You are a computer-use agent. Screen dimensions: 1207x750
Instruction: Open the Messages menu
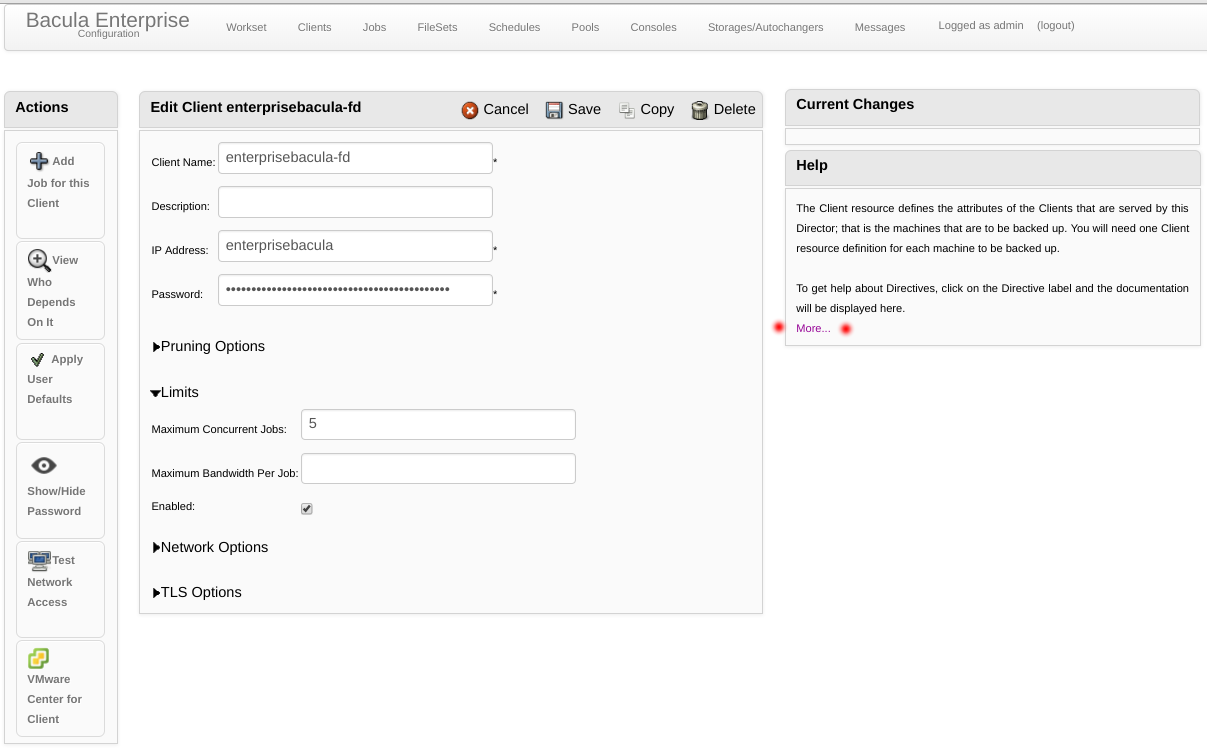click(x=880, y=27)
